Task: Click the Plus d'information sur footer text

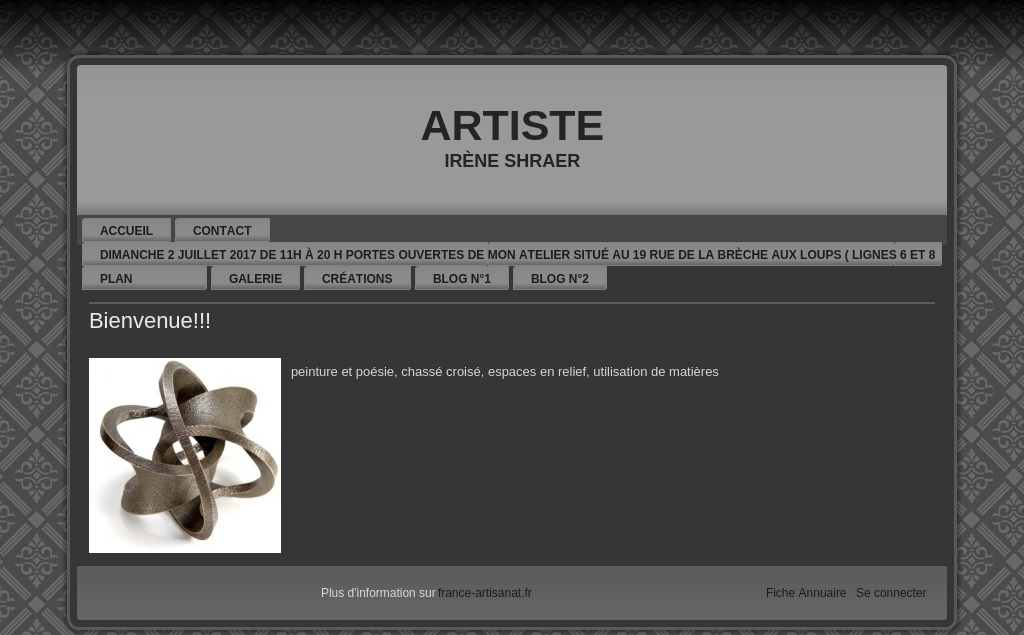Action: pyautogui.click(x=378, y=593)
